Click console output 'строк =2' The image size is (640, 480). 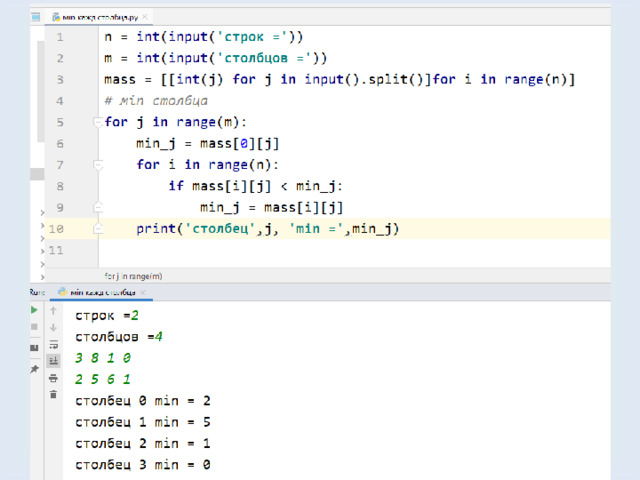[x=107, y=316]
